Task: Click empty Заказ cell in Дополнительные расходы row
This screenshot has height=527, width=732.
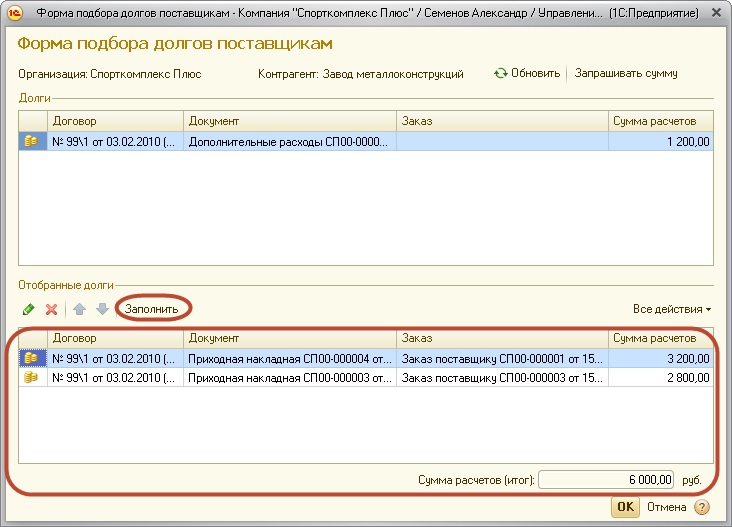Action: 502,141
